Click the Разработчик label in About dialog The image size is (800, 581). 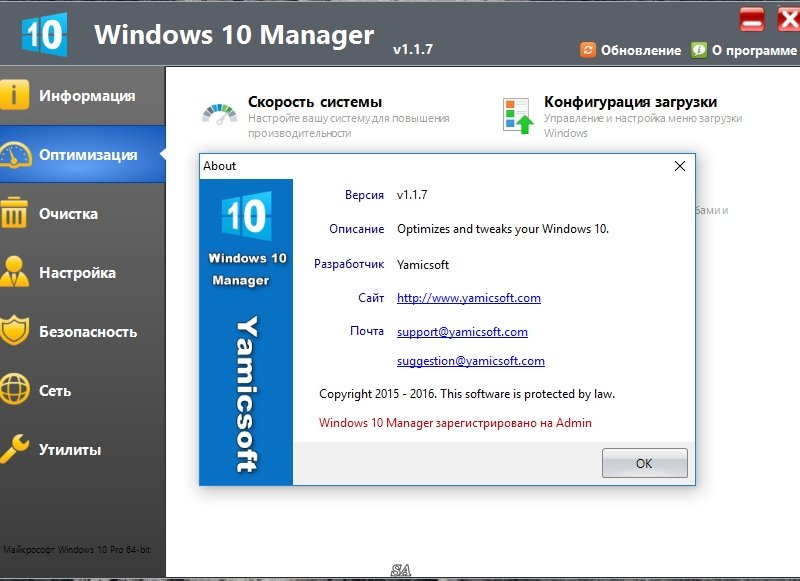click(349, 264)
